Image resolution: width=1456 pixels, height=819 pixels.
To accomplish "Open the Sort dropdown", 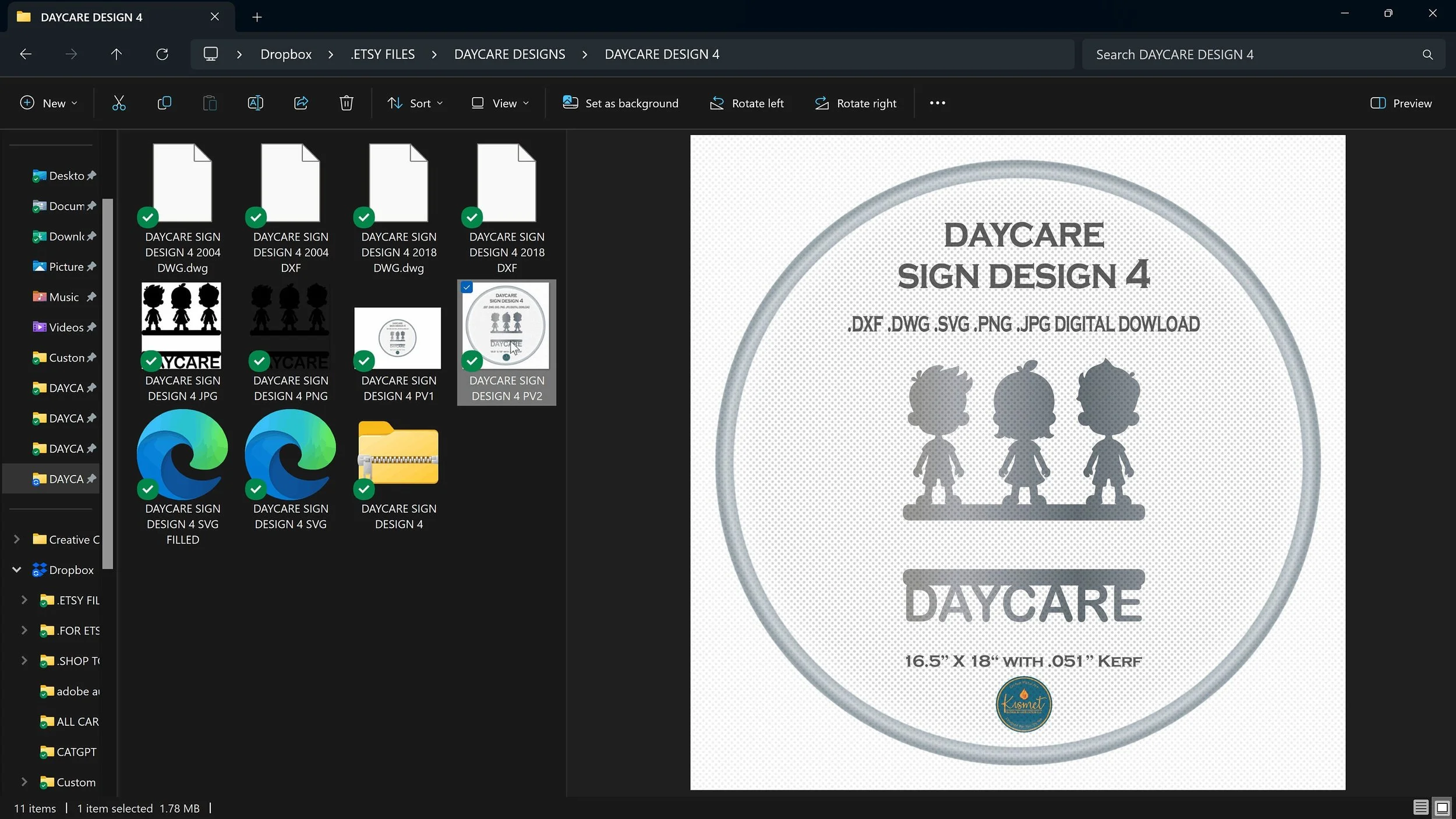I will point(415,103).
